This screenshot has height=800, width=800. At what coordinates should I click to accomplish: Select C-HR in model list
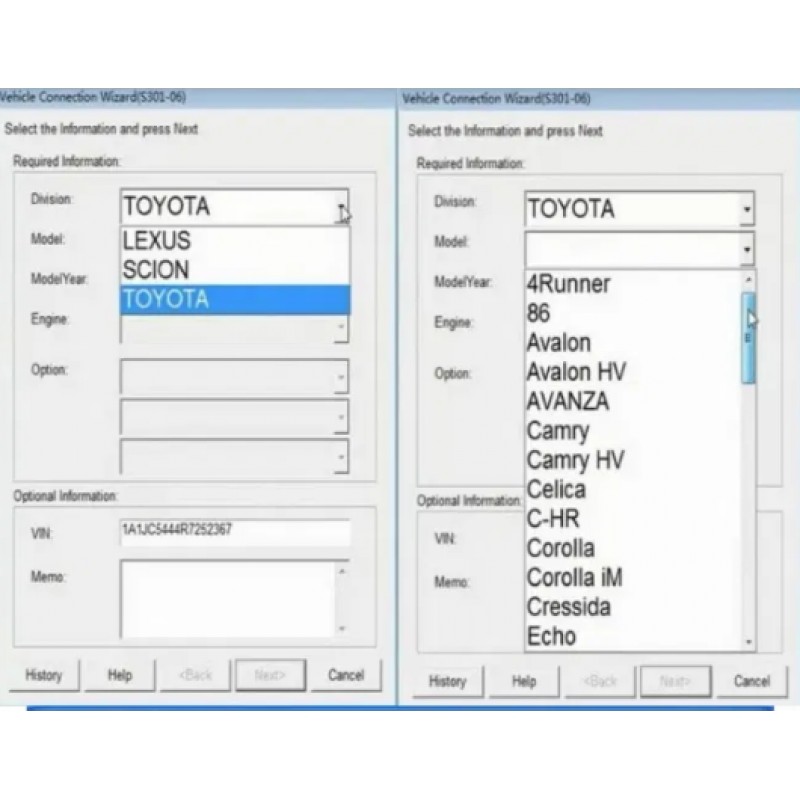point(553,519)
